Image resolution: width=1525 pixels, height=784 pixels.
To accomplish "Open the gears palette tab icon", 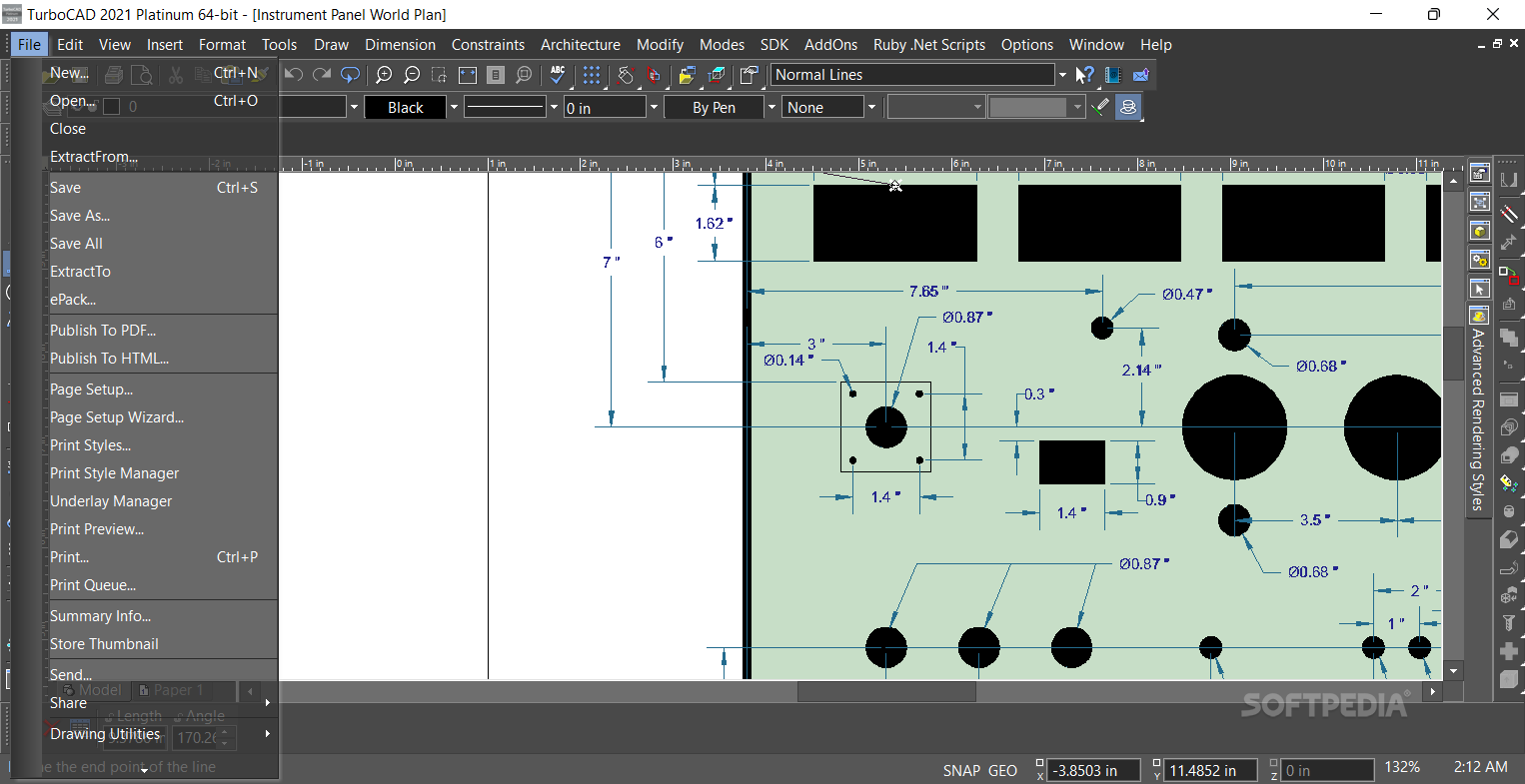I will pos(1479,260).
